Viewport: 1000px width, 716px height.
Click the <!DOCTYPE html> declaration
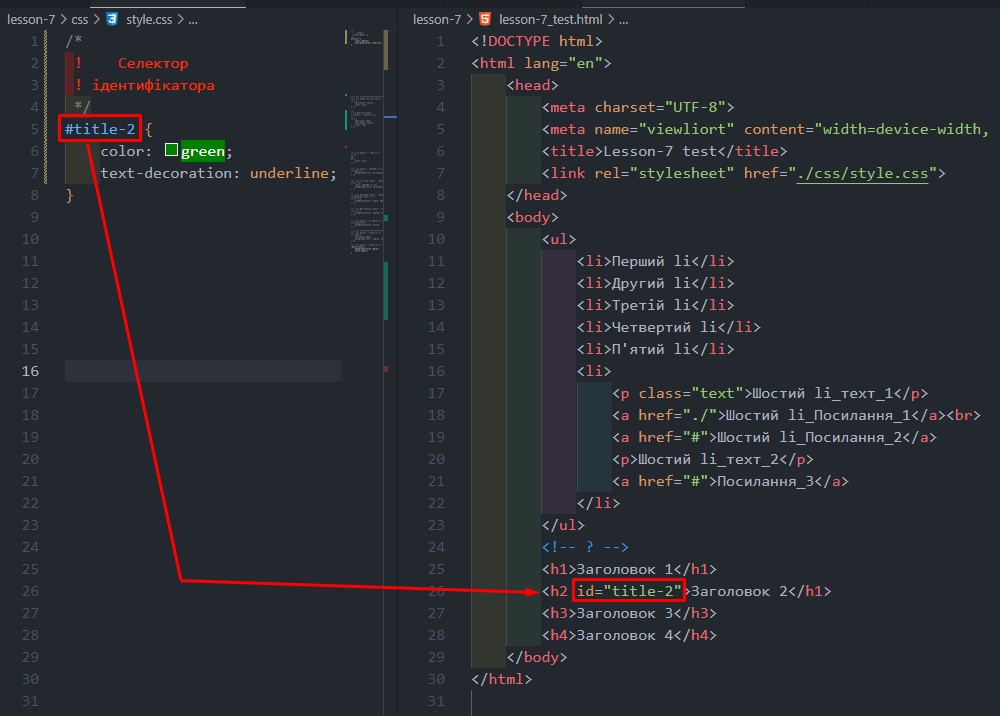pos(537,41)
